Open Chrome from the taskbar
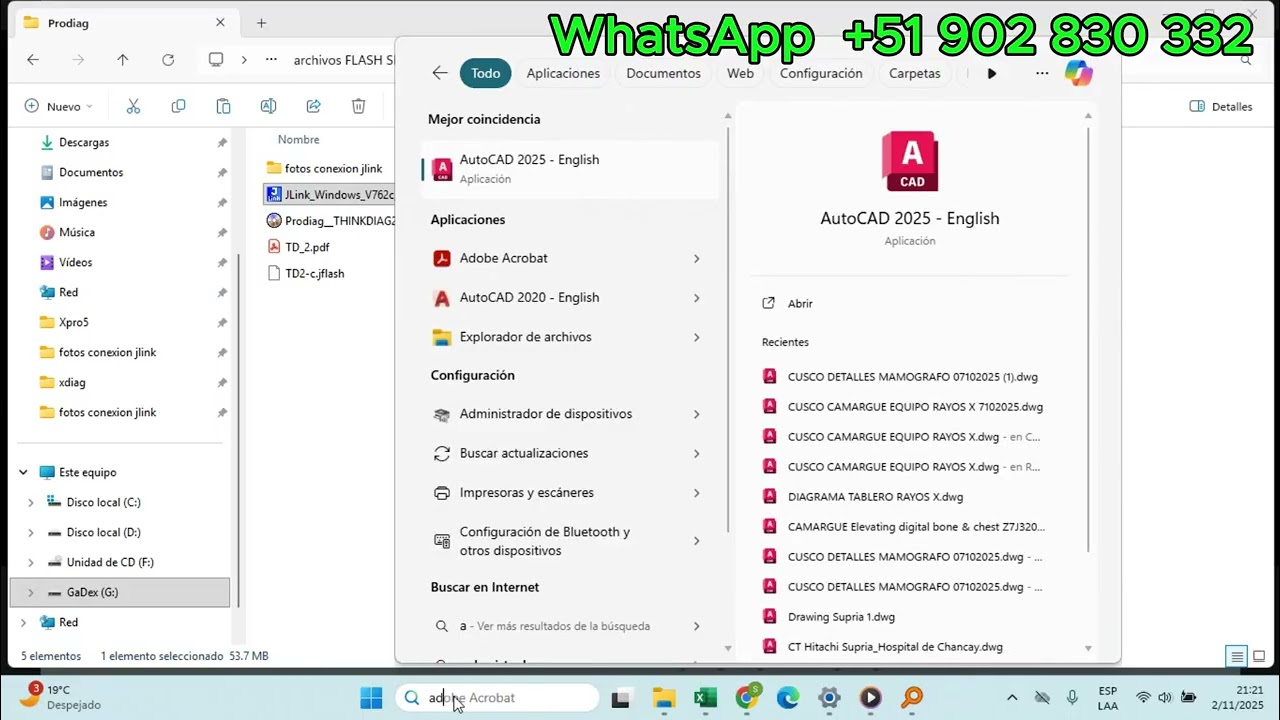The width and height of the screenshot is (1280, 720). (747, 698)
